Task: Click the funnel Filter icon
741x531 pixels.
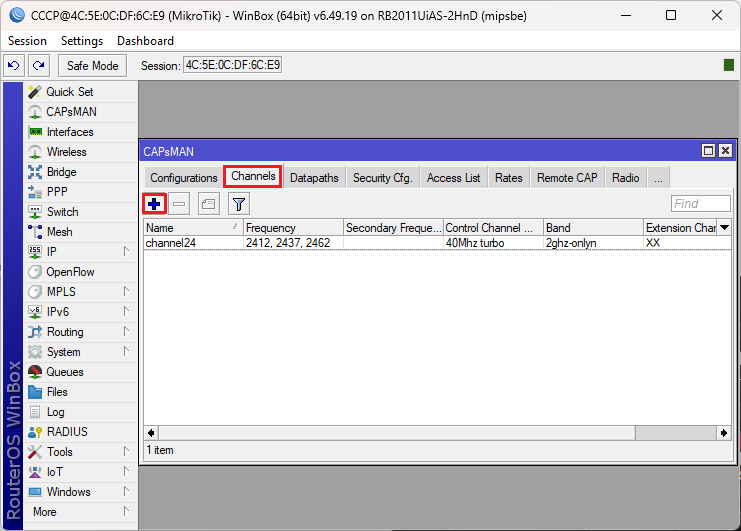Action: [239, 204]
